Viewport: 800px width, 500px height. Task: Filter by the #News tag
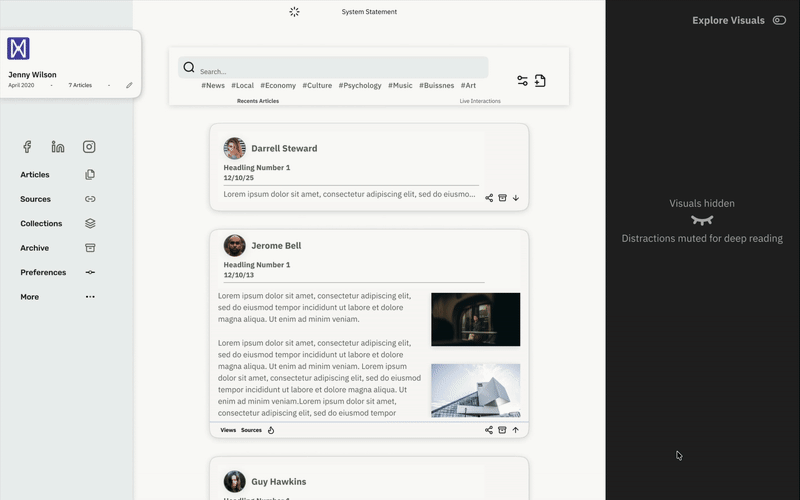(x=213, y=86)
